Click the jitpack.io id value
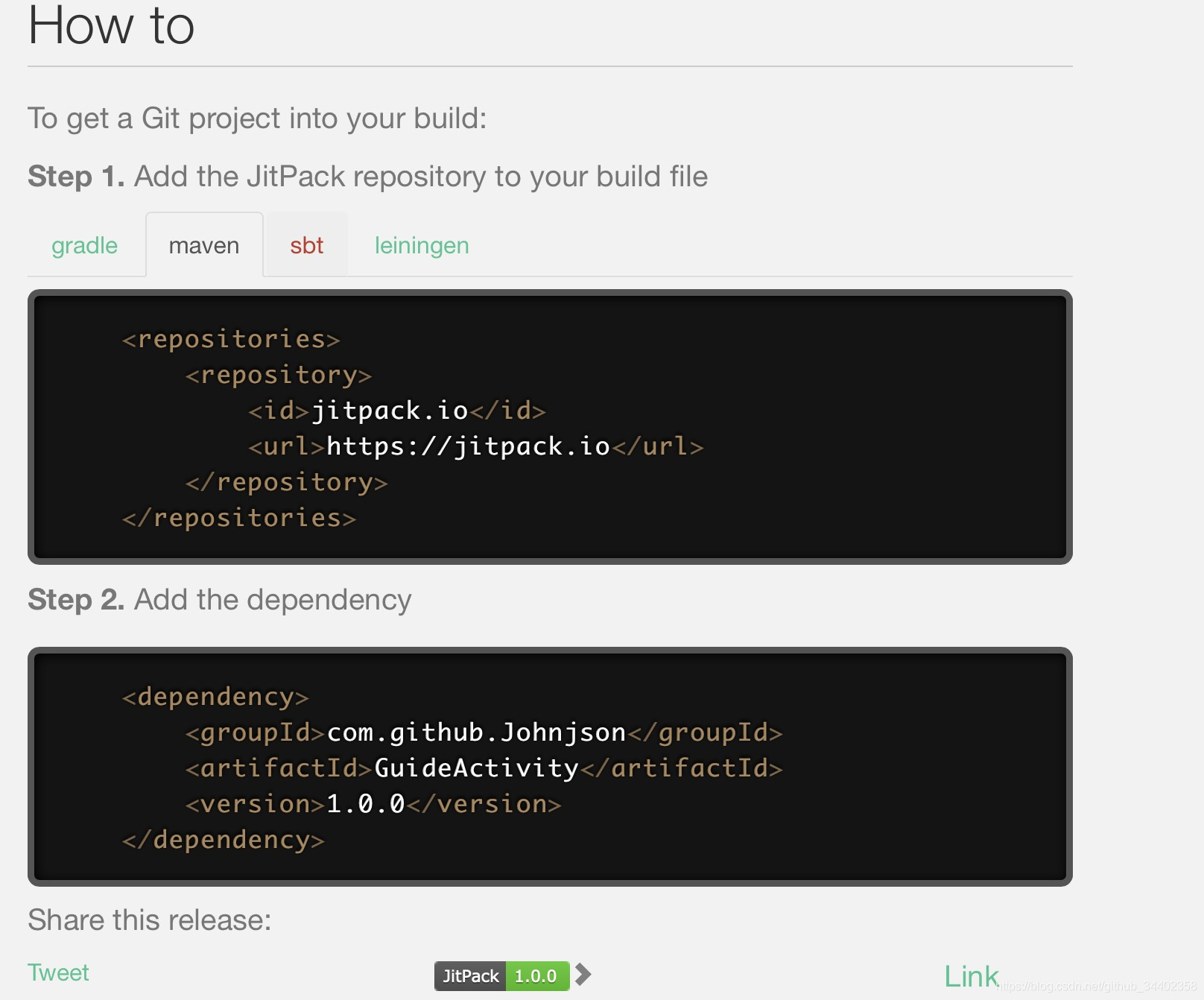Image resolution: width=1204 pixels, height=1000 pixels. tap(390, 411)
